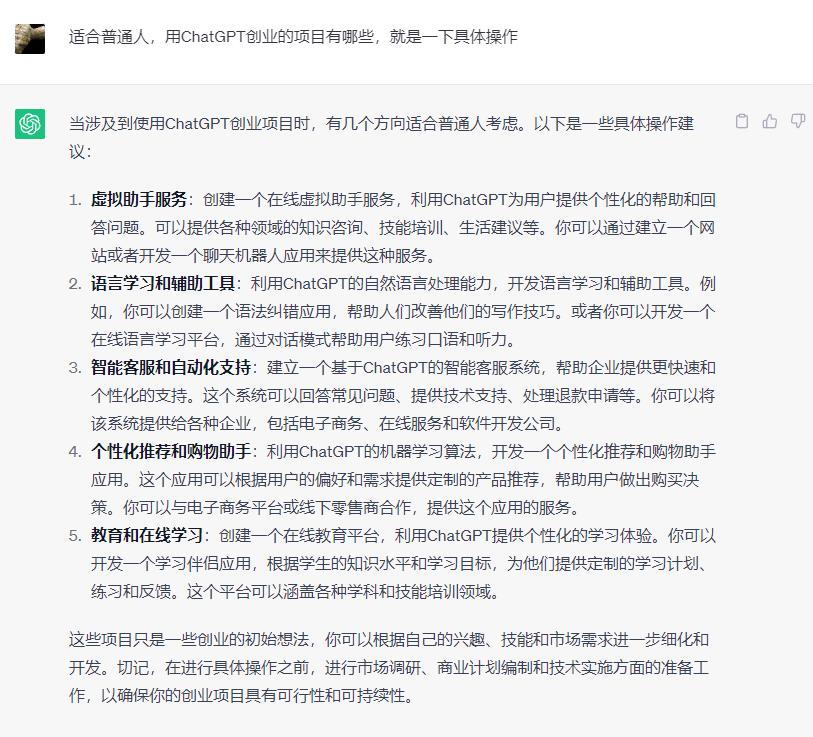Click the bold heading 教育和在线学习

(x=147, y=535)
